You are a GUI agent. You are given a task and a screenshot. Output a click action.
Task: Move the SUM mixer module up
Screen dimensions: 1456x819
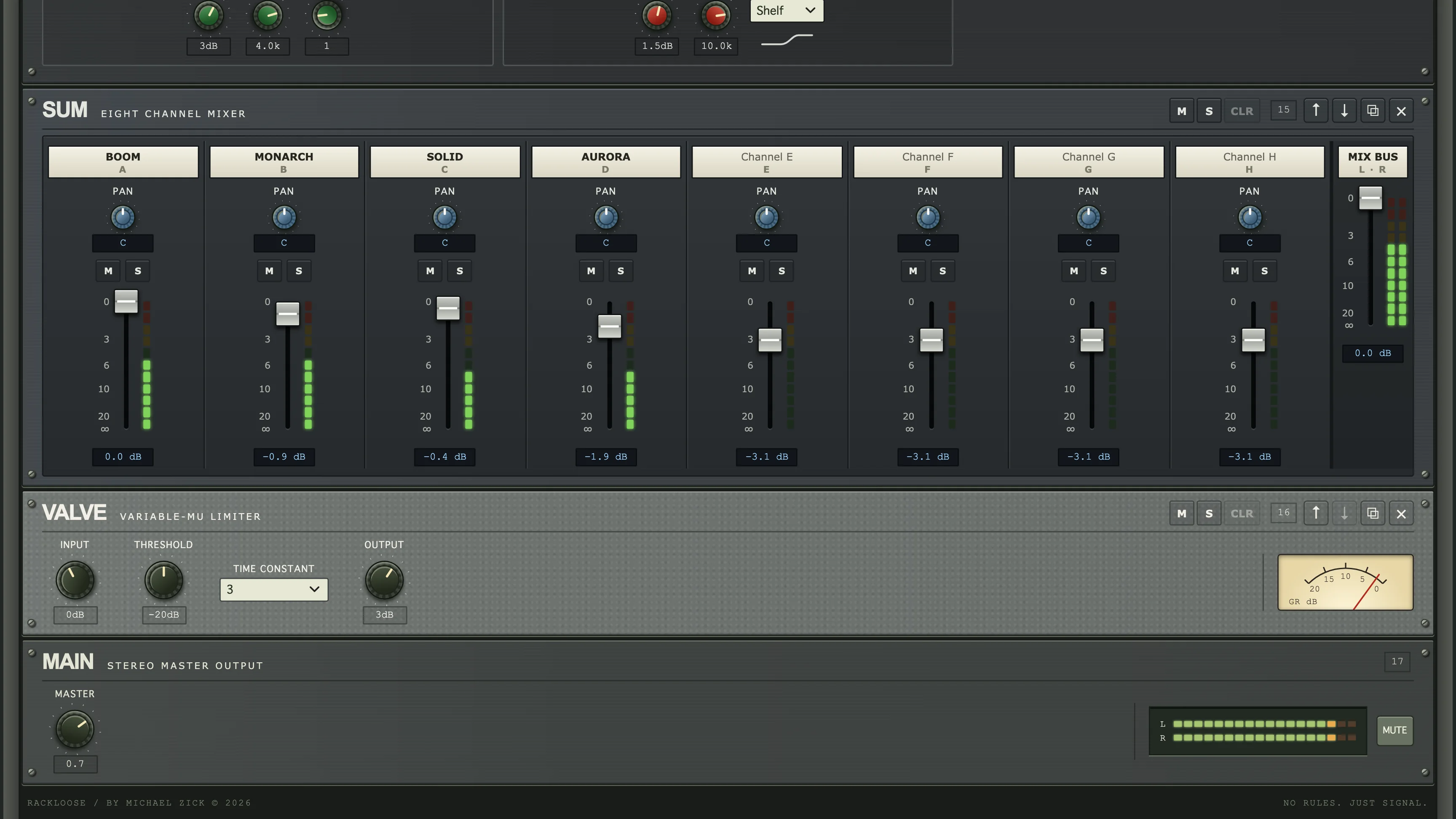point(1316,111)
